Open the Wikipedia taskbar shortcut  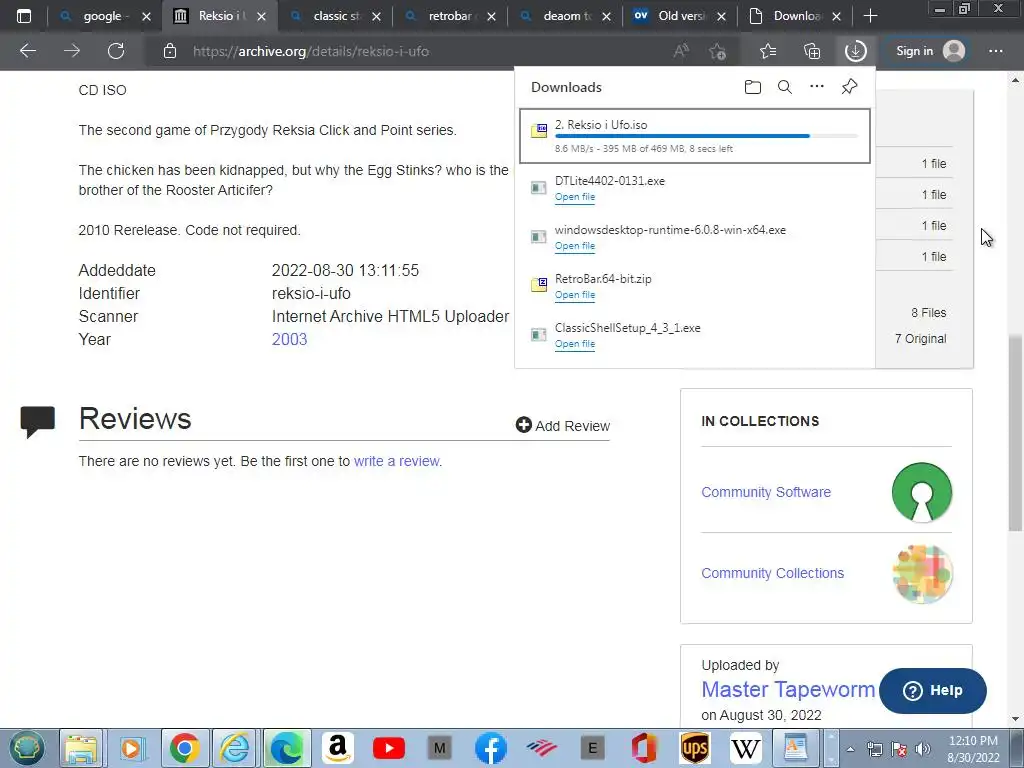pyautogui.click(x=746, y=748)
